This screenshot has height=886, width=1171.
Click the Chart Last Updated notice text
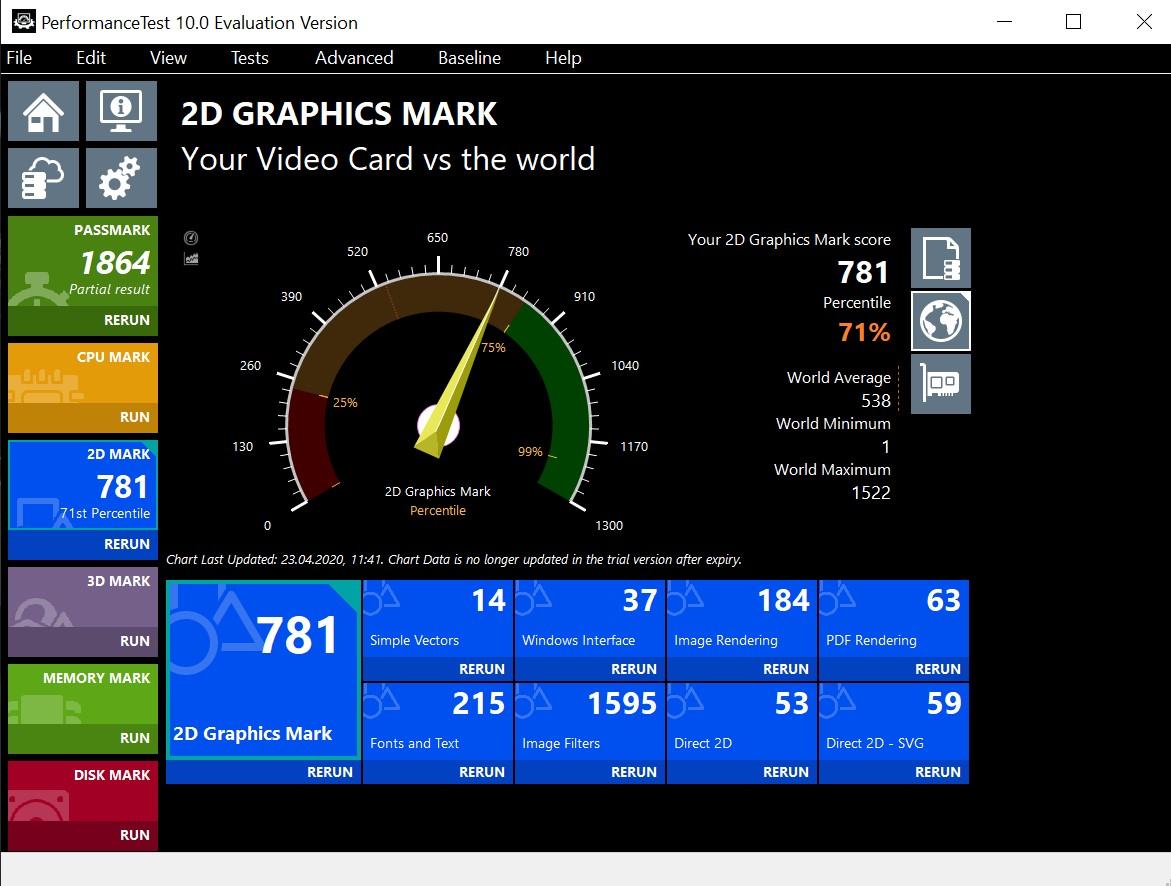click(x=454, y=560)
